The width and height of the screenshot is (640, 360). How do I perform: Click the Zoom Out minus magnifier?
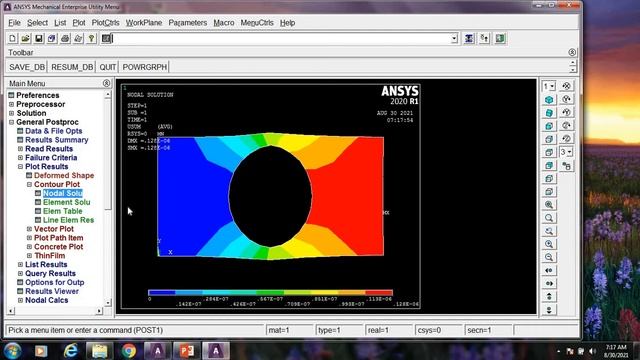[x=549, y=257]
